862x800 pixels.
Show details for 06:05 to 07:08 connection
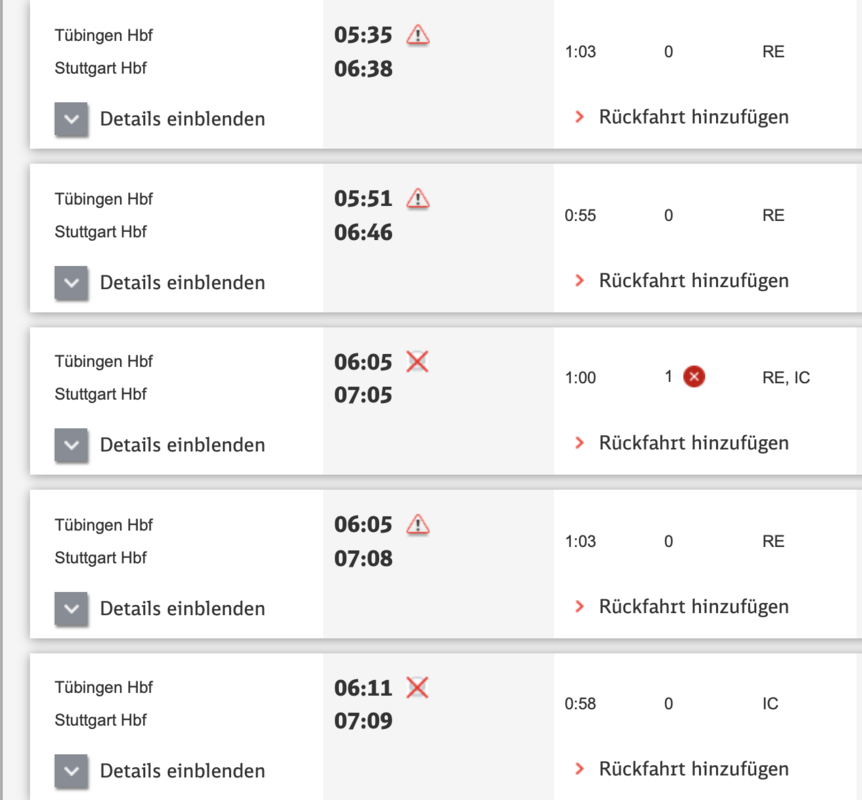click(x=71, y=608)
